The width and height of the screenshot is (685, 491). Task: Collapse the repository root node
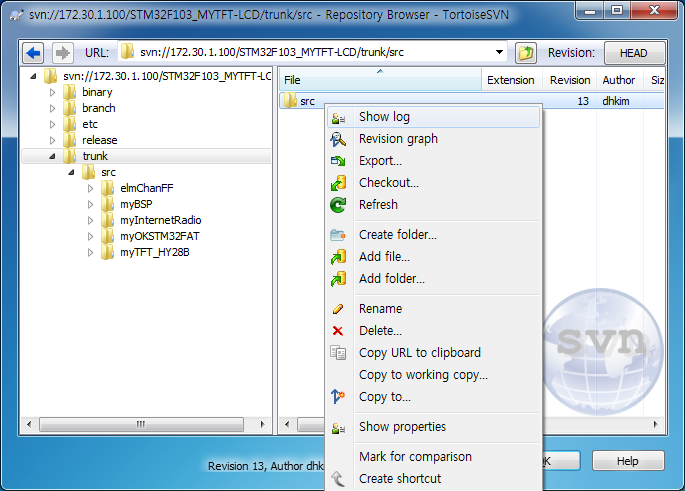click(34, 76)
